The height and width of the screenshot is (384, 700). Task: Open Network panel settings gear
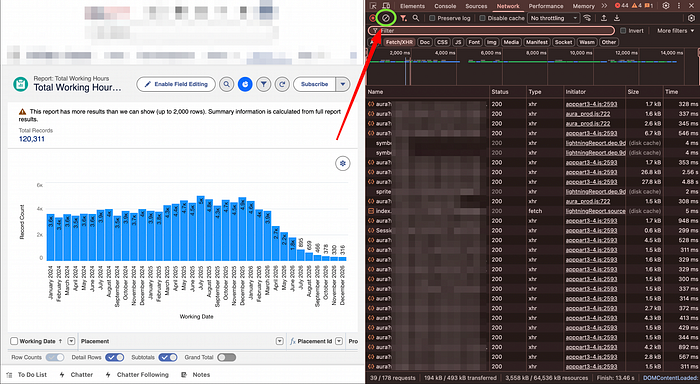point(691,18)
